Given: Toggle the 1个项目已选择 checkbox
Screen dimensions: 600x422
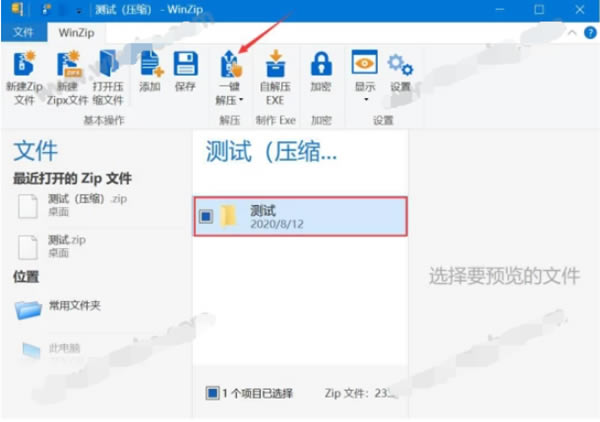Looking at the screenshot, I should 212,393.
